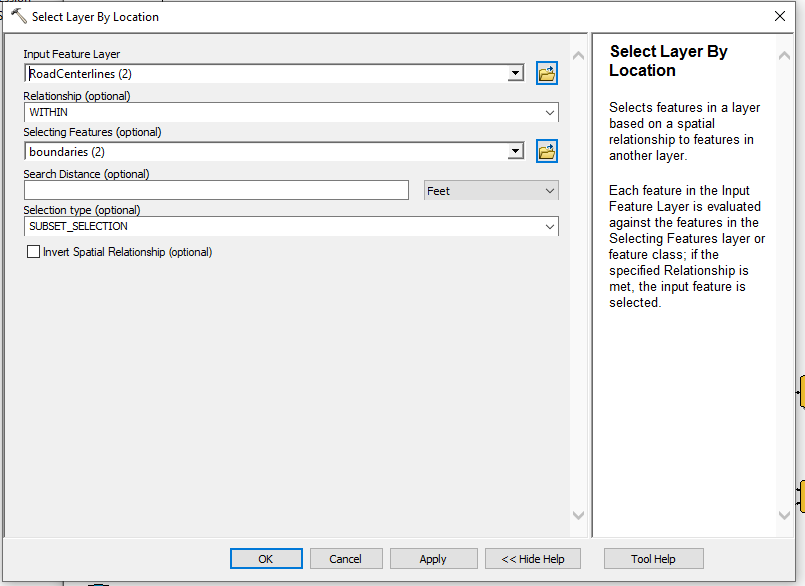Open Input Feature Layer dropdown arrow
The image size is (805, 586).
(515, 73)
